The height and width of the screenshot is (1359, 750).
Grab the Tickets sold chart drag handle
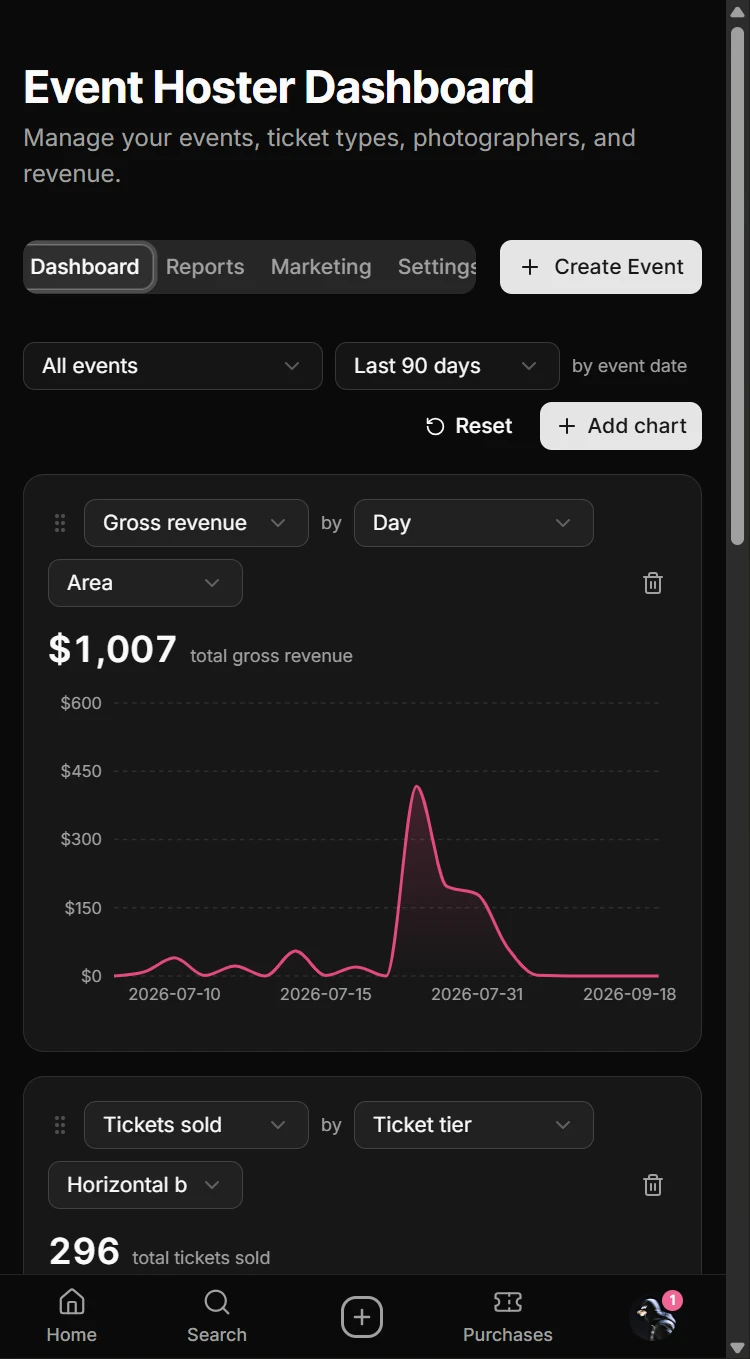60,1125
